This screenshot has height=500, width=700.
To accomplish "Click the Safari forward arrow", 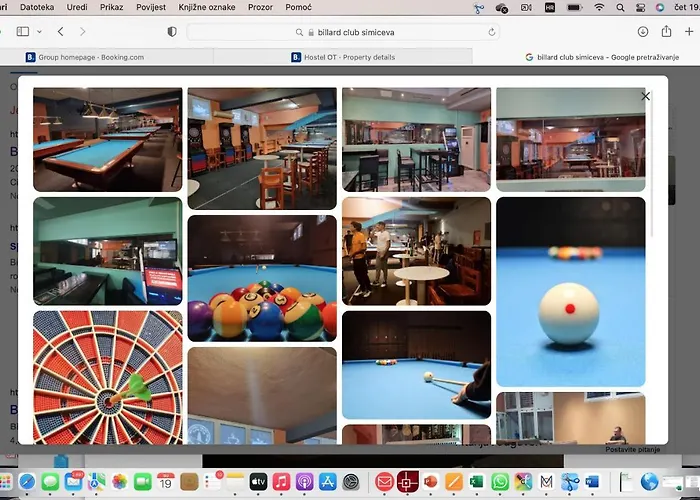I will (x=85, y=32).
